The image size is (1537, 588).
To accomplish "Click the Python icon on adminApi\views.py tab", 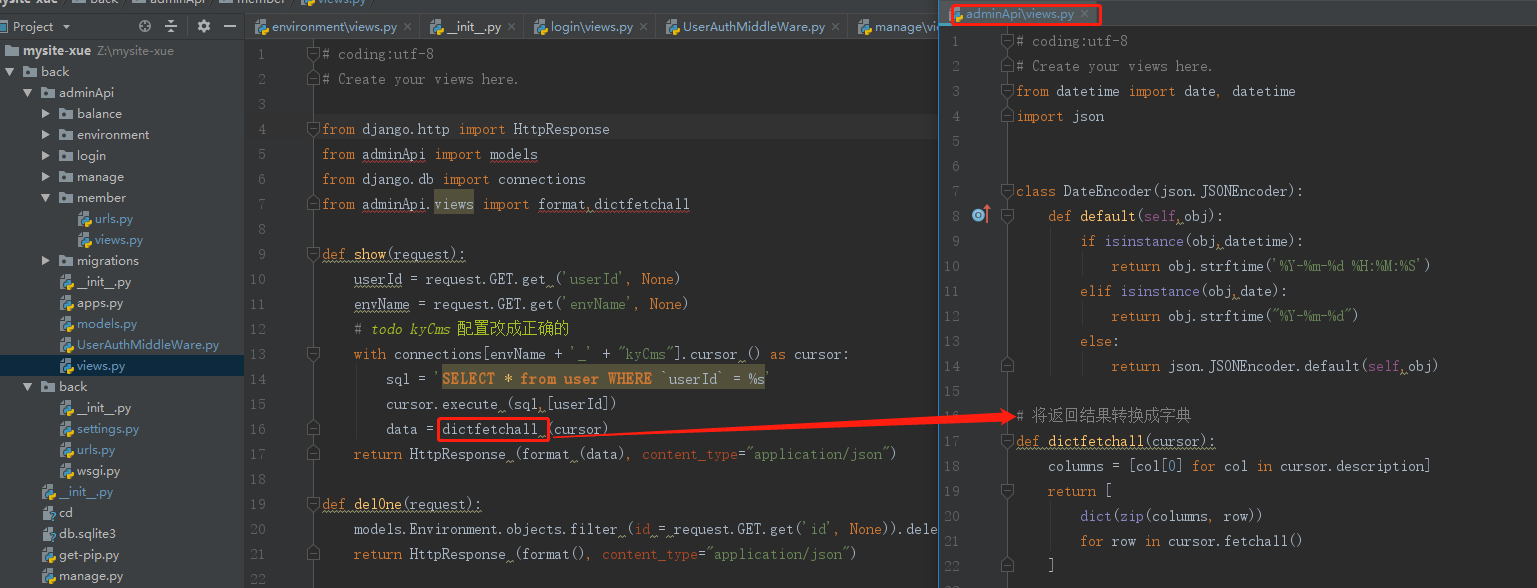I will [x=958, y=14].
